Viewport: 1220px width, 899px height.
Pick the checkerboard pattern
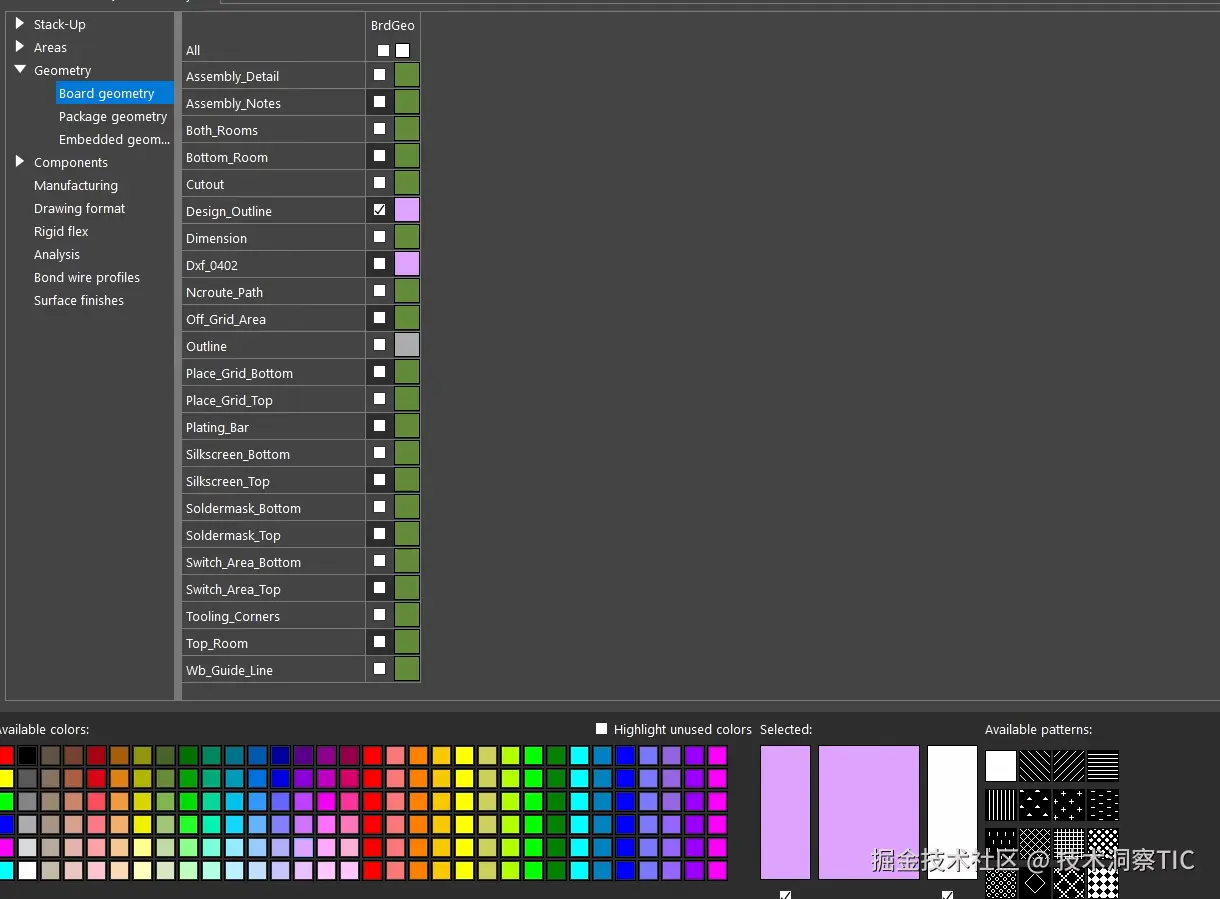(1103, 884)
